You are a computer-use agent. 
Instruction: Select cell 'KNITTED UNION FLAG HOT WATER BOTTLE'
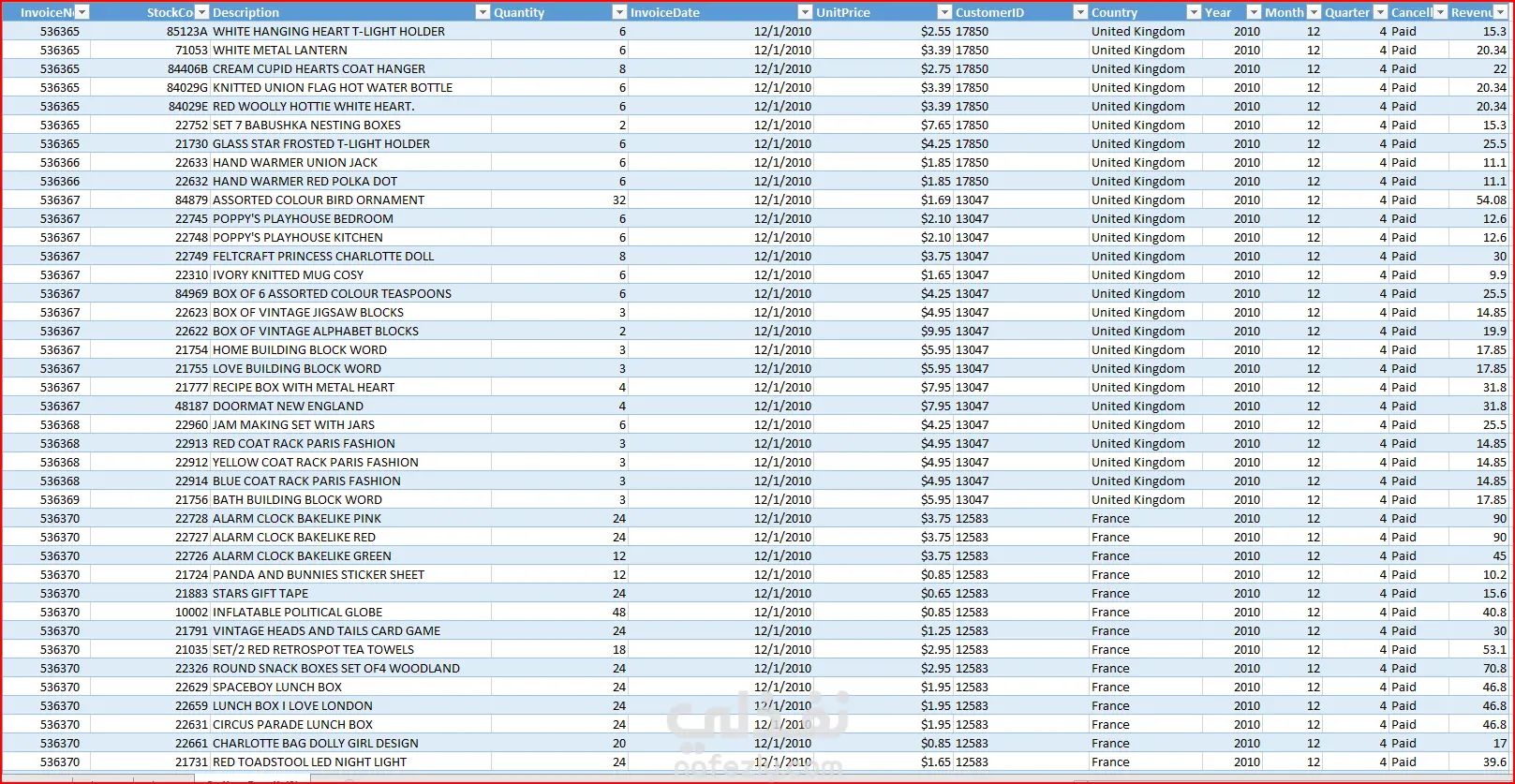click(350, 87)
